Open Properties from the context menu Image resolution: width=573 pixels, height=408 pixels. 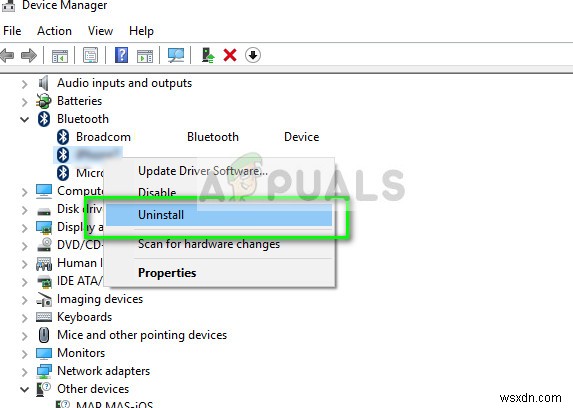pos(219,273)
